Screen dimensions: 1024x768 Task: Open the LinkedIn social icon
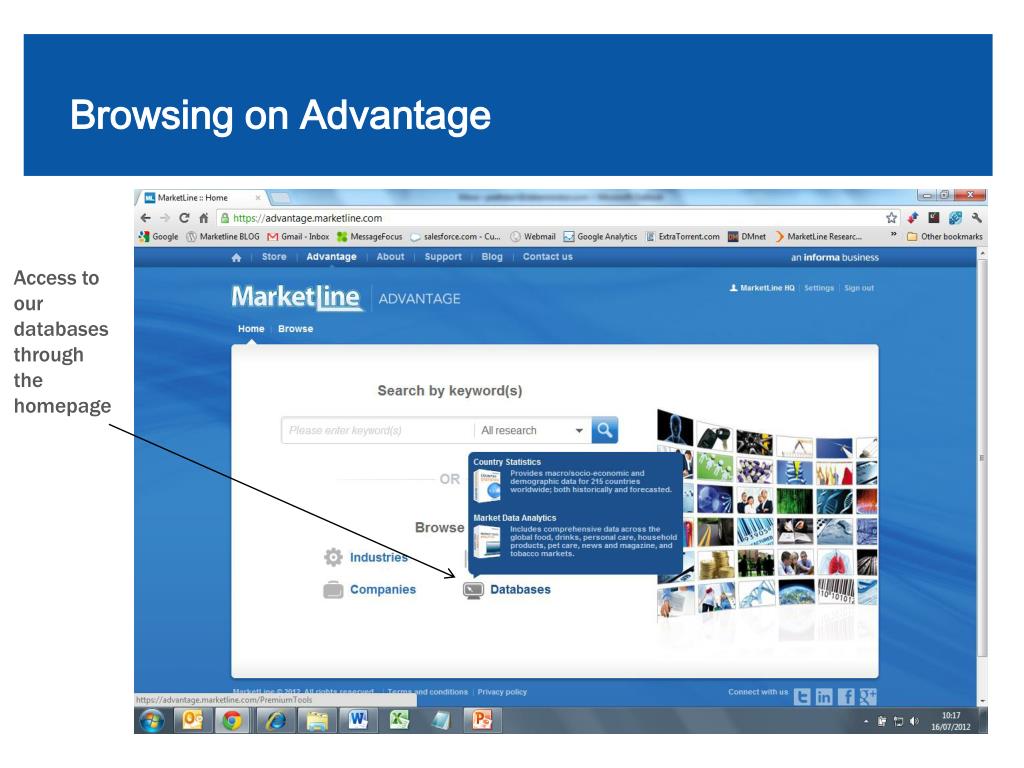click(x=824, y=697)
